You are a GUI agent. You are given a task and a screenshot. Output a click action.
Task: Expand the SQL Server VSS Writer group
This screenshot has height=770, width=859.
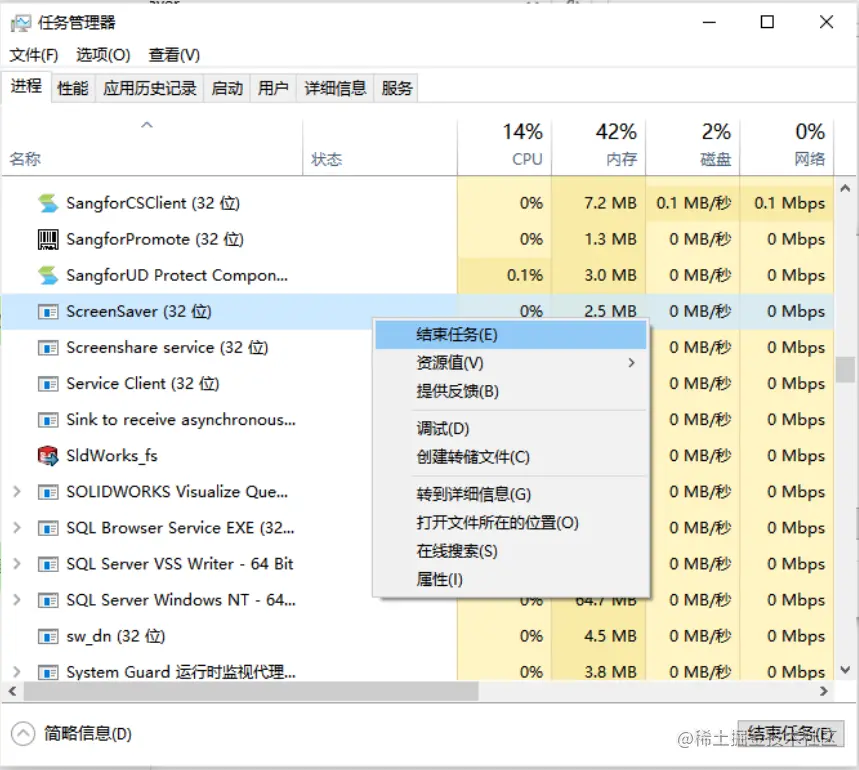click(17, 564)
